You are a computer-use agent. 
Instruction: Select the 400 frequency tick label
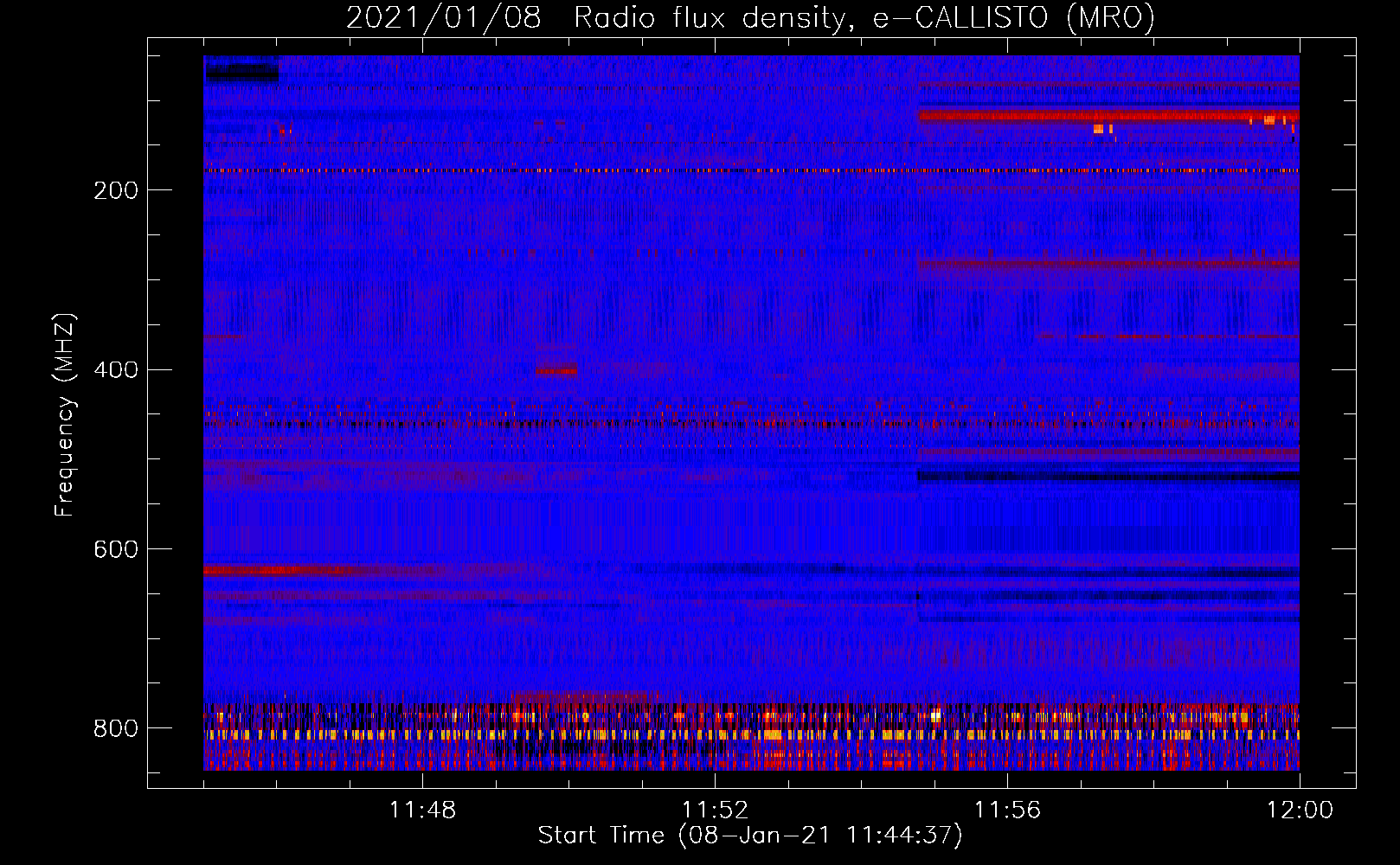[x=116, y=370]
